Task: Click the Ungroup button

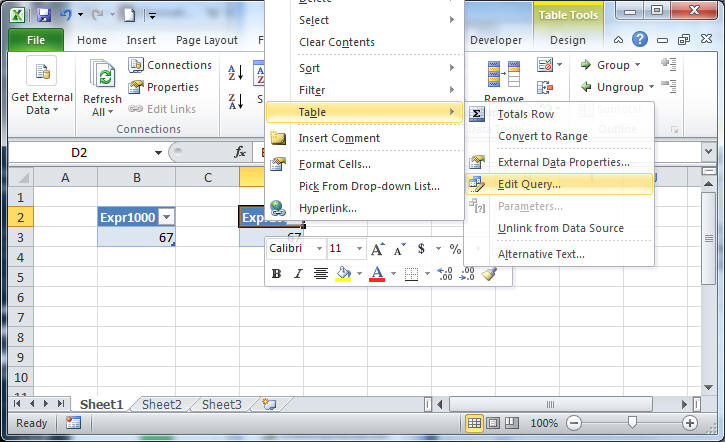Action: point(612,87)
